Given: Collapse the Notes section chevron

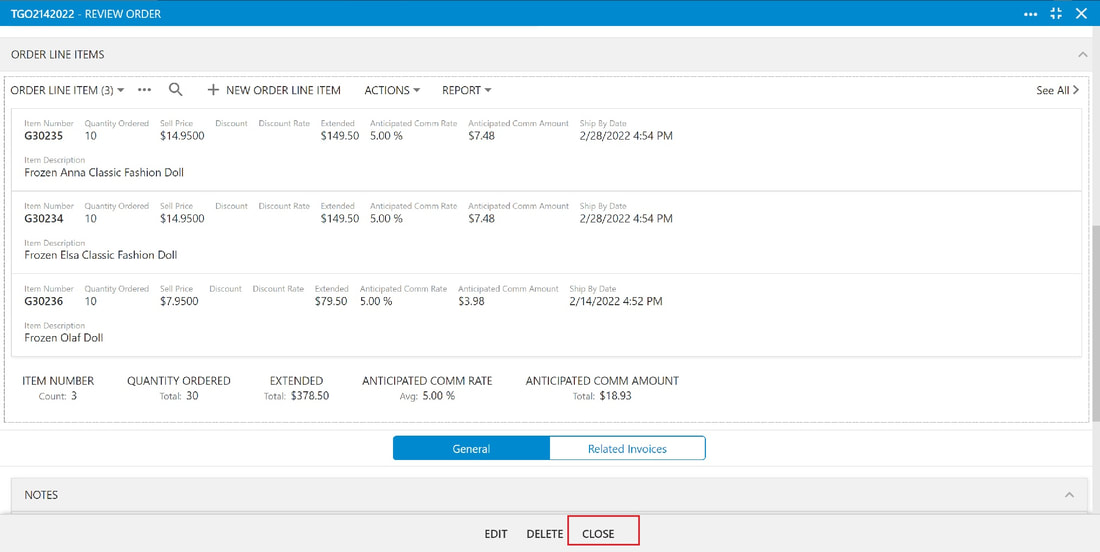Looking at the screenshot, I should [1069, 494].
